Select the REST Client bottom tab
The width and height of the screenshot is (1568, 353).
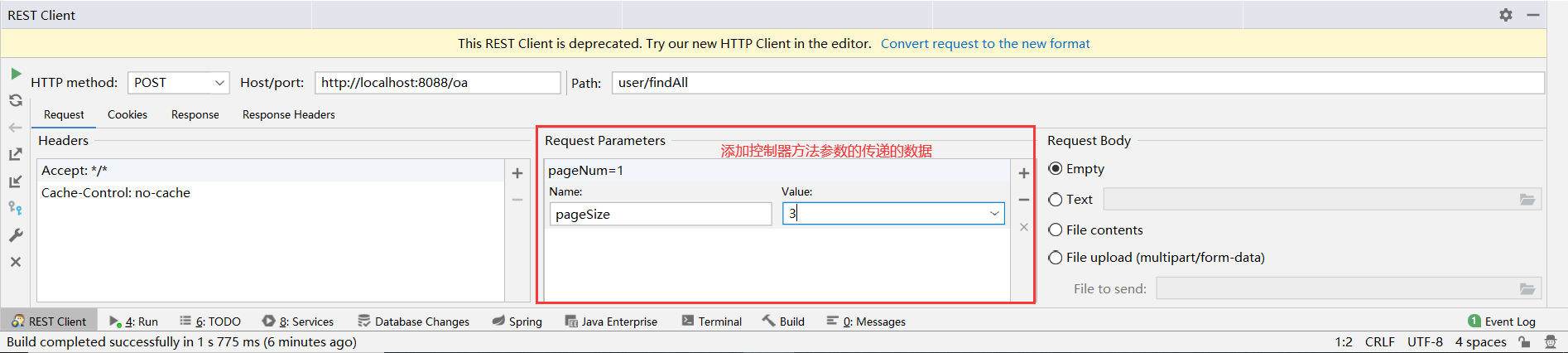click(x=49, y=322)
